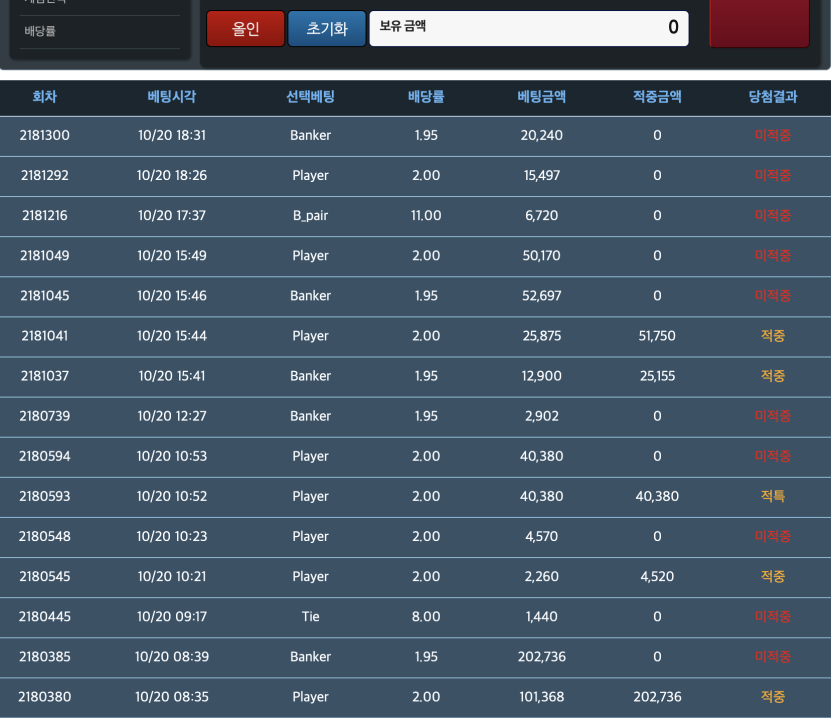This screenshot has width=835, height=718.
Task: Click the 적중 result for round 2181041
Action: pyautogui.click(x=773, y=336)
